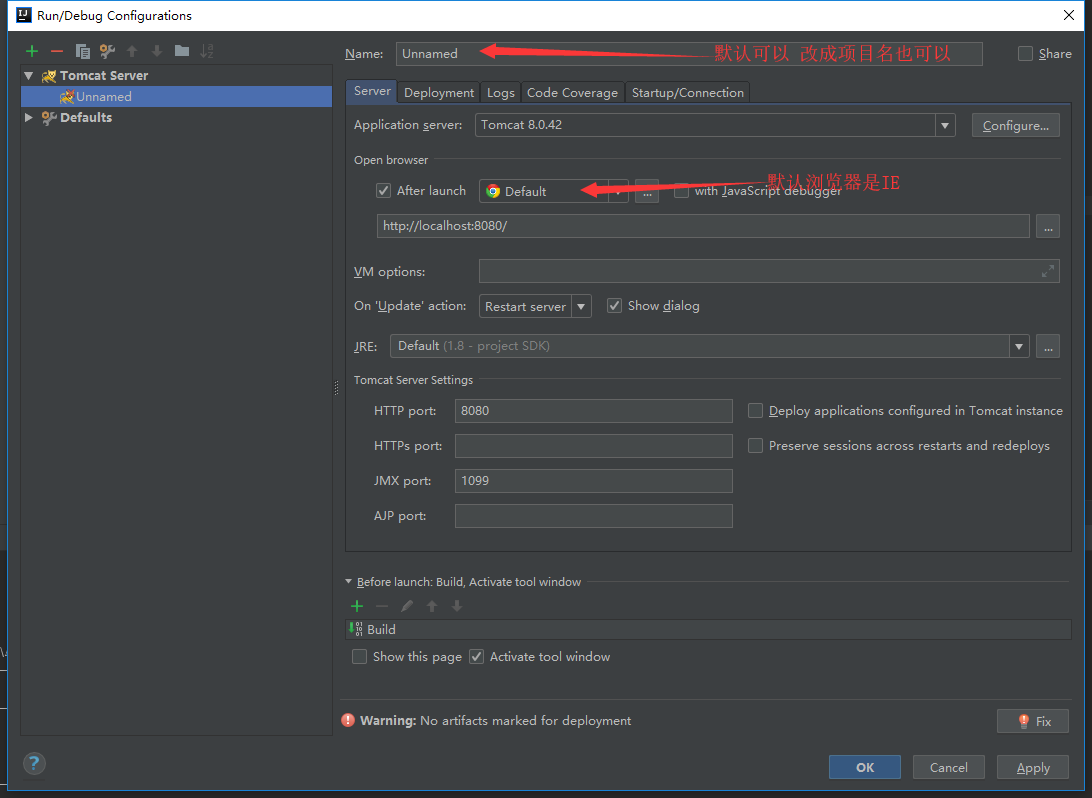
Task: Switch to Logs tab
Action: pos(501,93)
